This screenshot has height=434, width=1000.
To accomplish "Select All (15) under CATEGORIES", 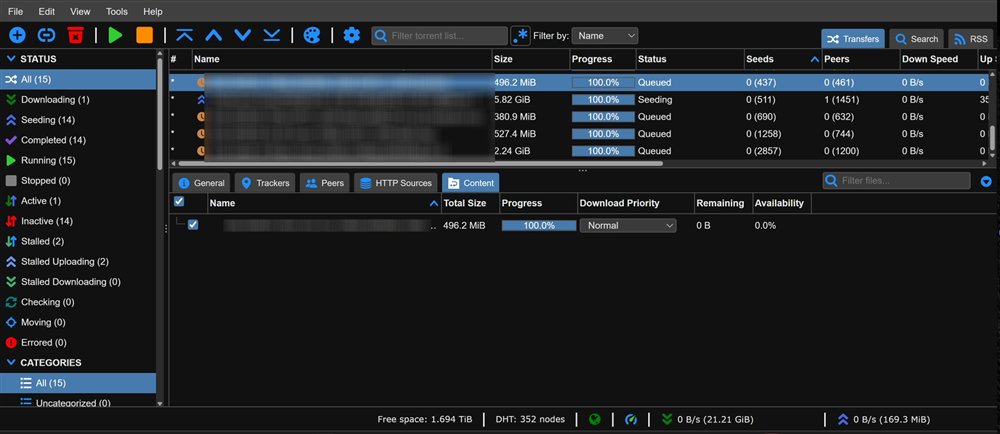I will click(78, 383).
